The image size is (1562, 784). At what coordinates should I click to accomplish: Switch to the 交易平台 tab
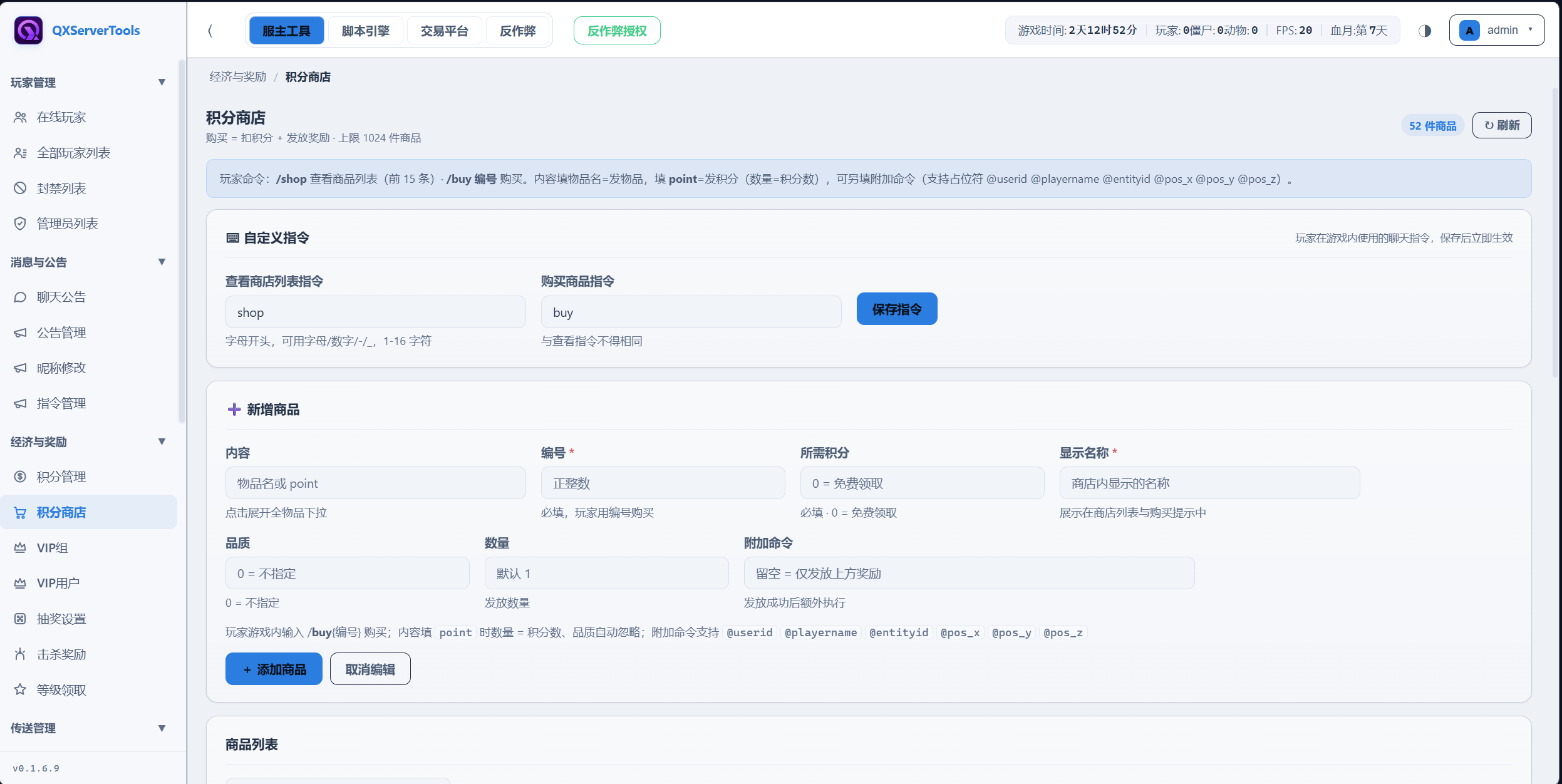[445, 31]
